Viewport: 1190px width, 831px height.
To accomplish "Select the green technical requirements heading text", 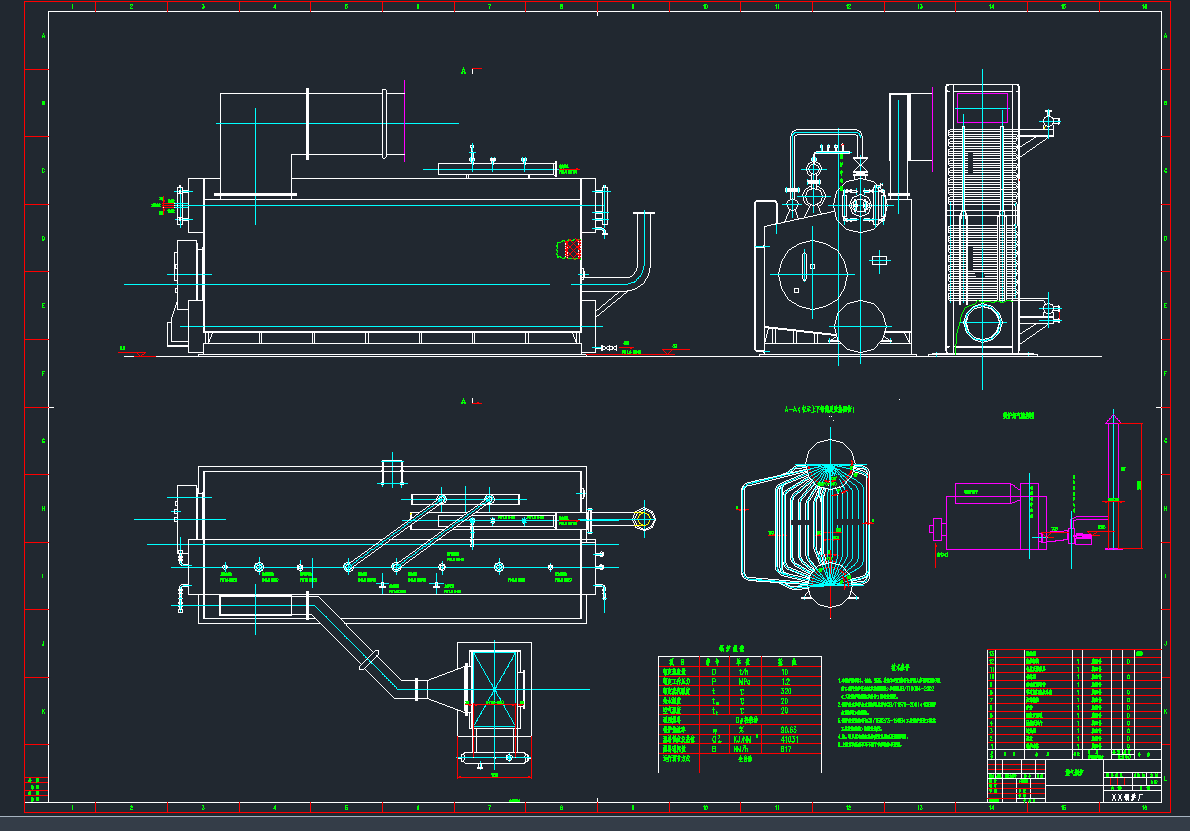I will [903, 666].
